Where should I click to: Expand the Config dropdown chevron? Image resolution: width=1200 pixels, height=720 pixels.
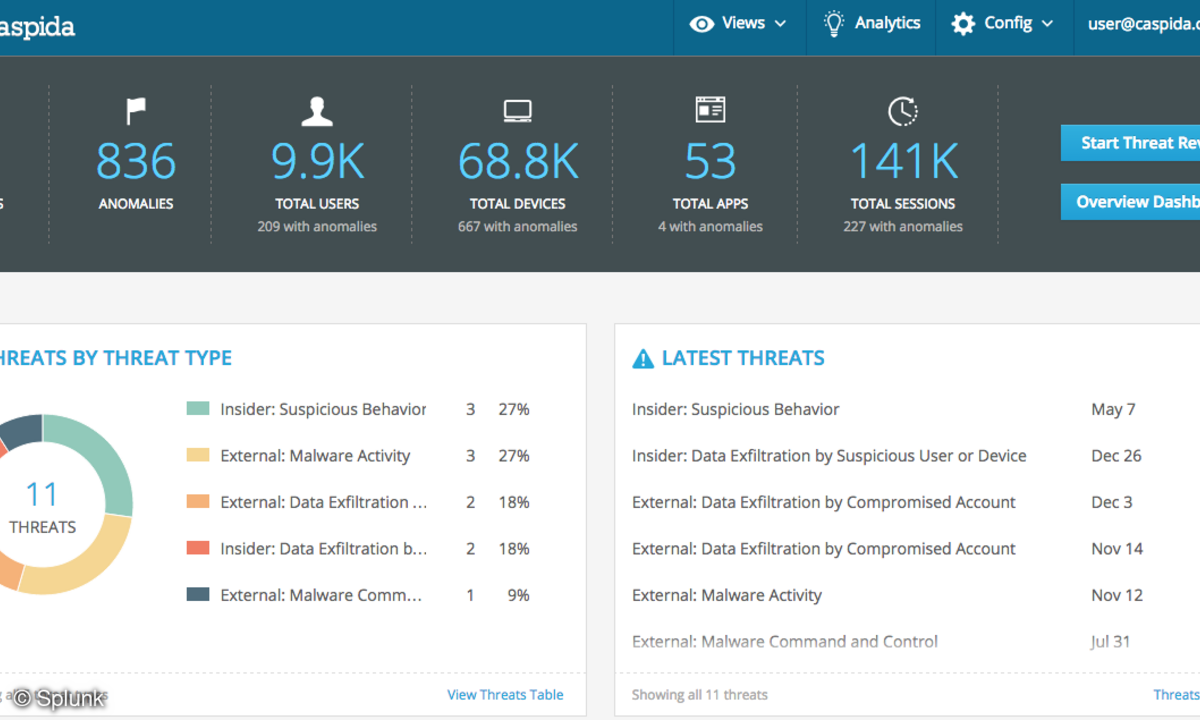1048,24
